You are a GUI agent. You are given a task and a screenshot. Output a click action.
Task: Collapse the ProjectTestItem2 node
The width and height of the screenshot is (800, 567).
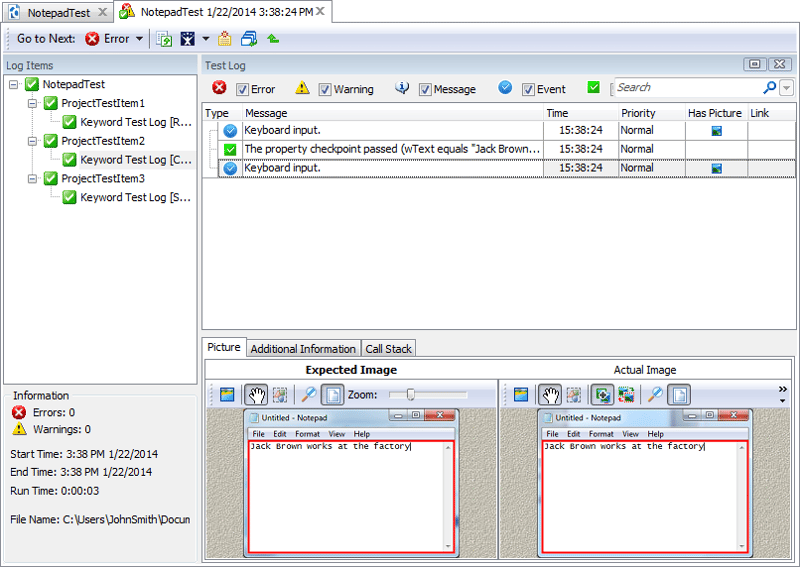click(x=33, y=141)
